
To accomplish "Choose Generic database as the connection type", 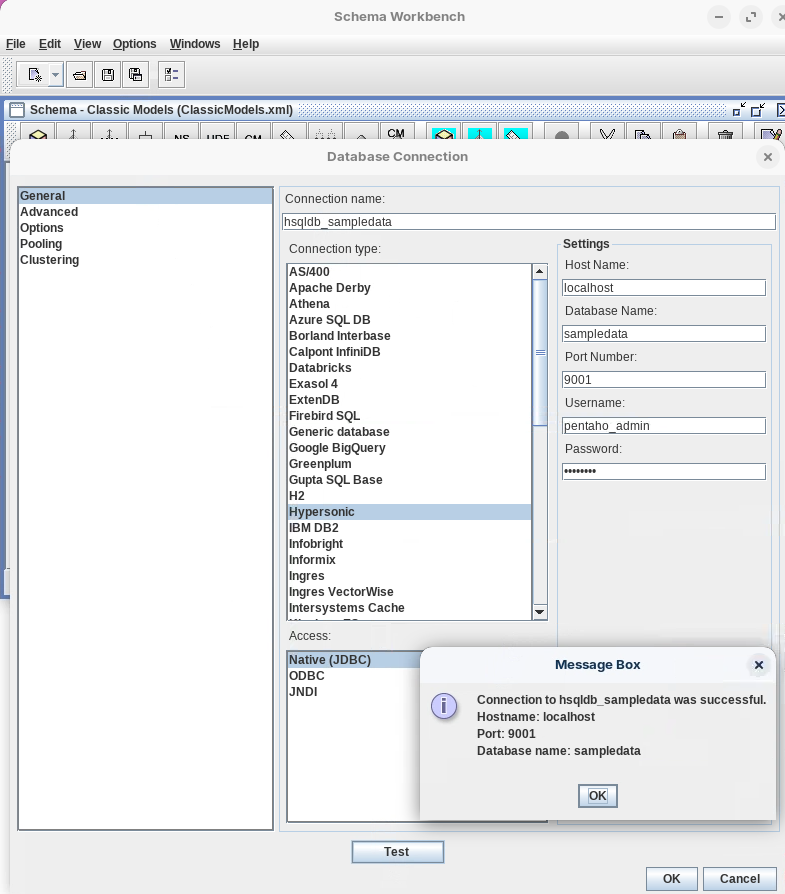I will pyautogui.click(x=339, y=432).
